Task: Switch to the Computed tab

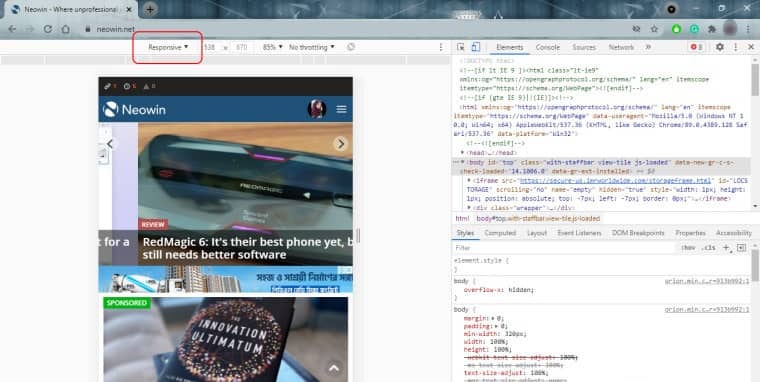Action: click(x=500, y=233)
